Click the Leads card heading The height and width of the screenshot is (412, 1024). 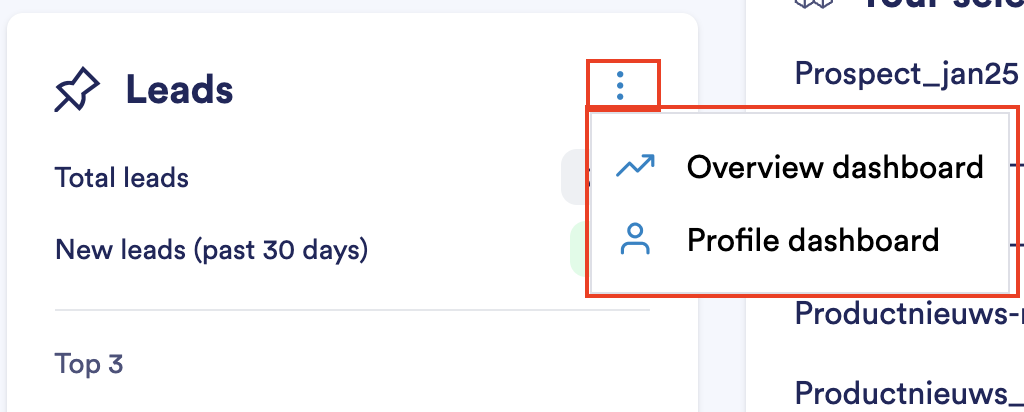click(179, 91)
